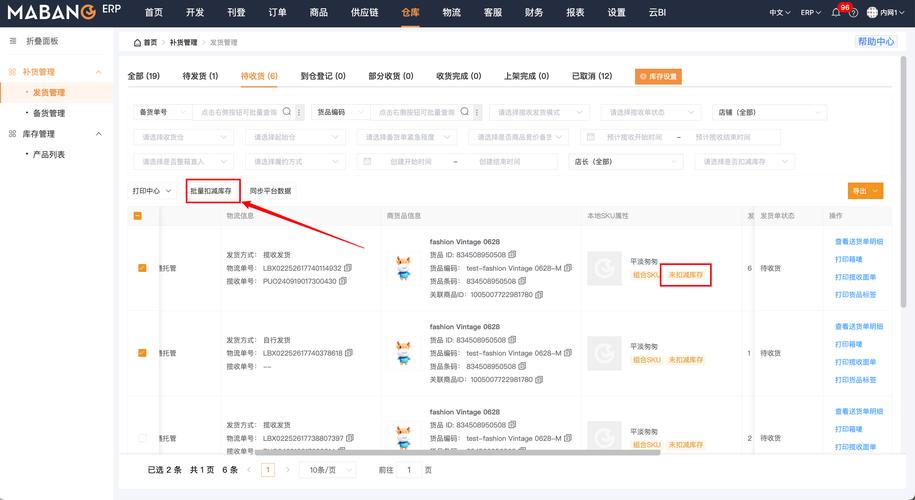Open the 10条/页 page size dropdown
Screen dimensions: 915x500
click(327, 470)
